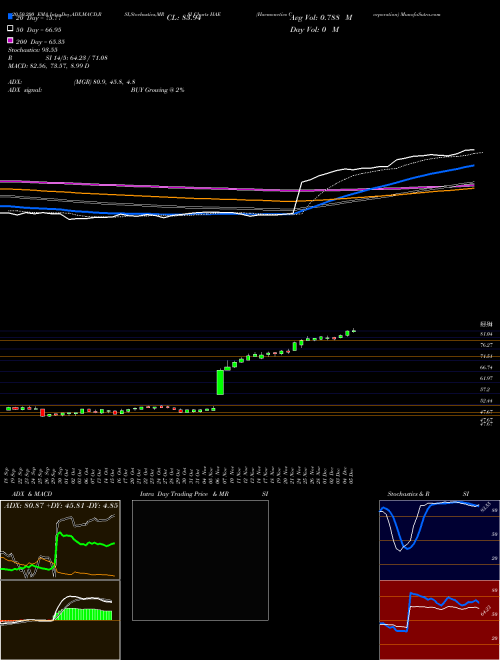Screen dimensions: 500x660
Task: Click the 'SI 14/3: 64.23 / 71.08' RSI reading
Action: (77, 58)
